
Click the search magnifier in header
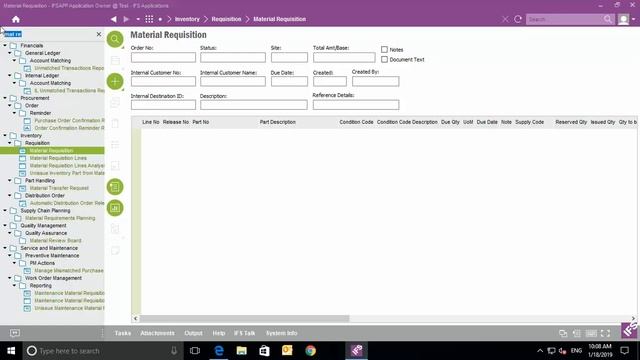pyautogui.click(x=608, y=19)
